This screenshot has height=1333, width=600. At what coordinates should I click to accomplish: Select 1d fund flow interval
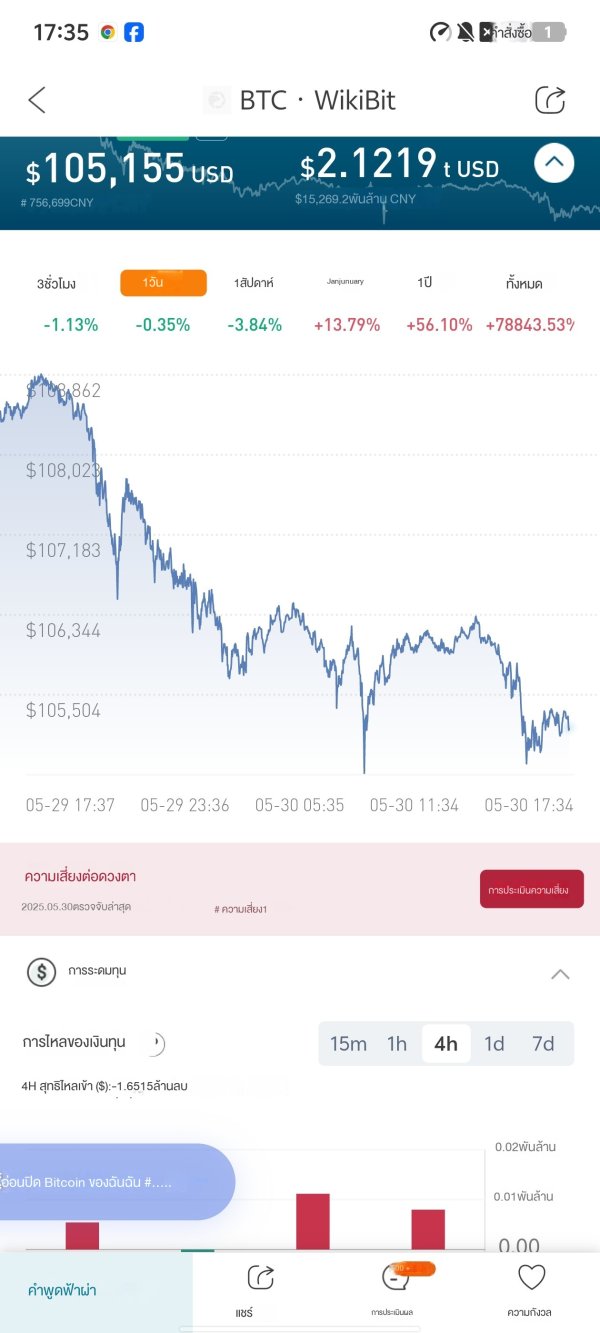494,1044
